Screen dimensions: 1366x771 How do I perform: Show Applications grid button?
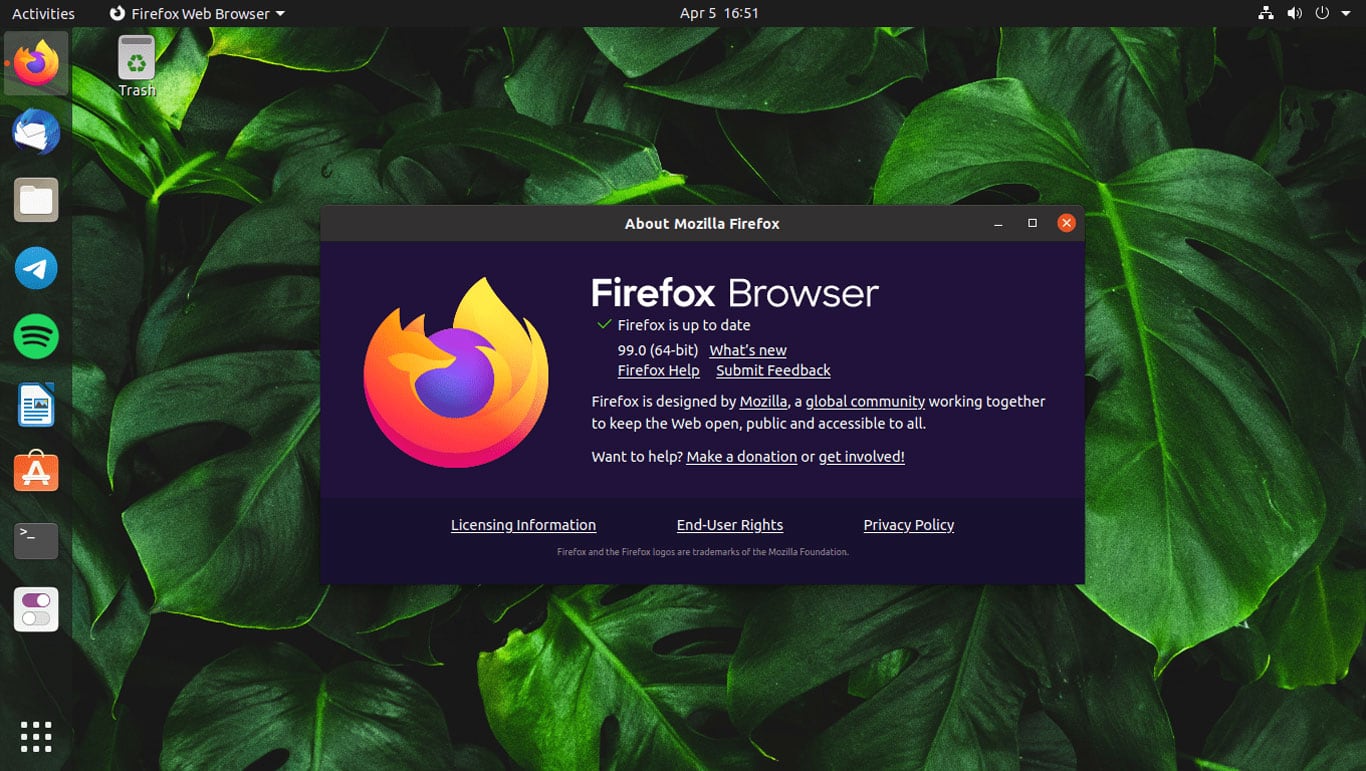tap(36, 736)
